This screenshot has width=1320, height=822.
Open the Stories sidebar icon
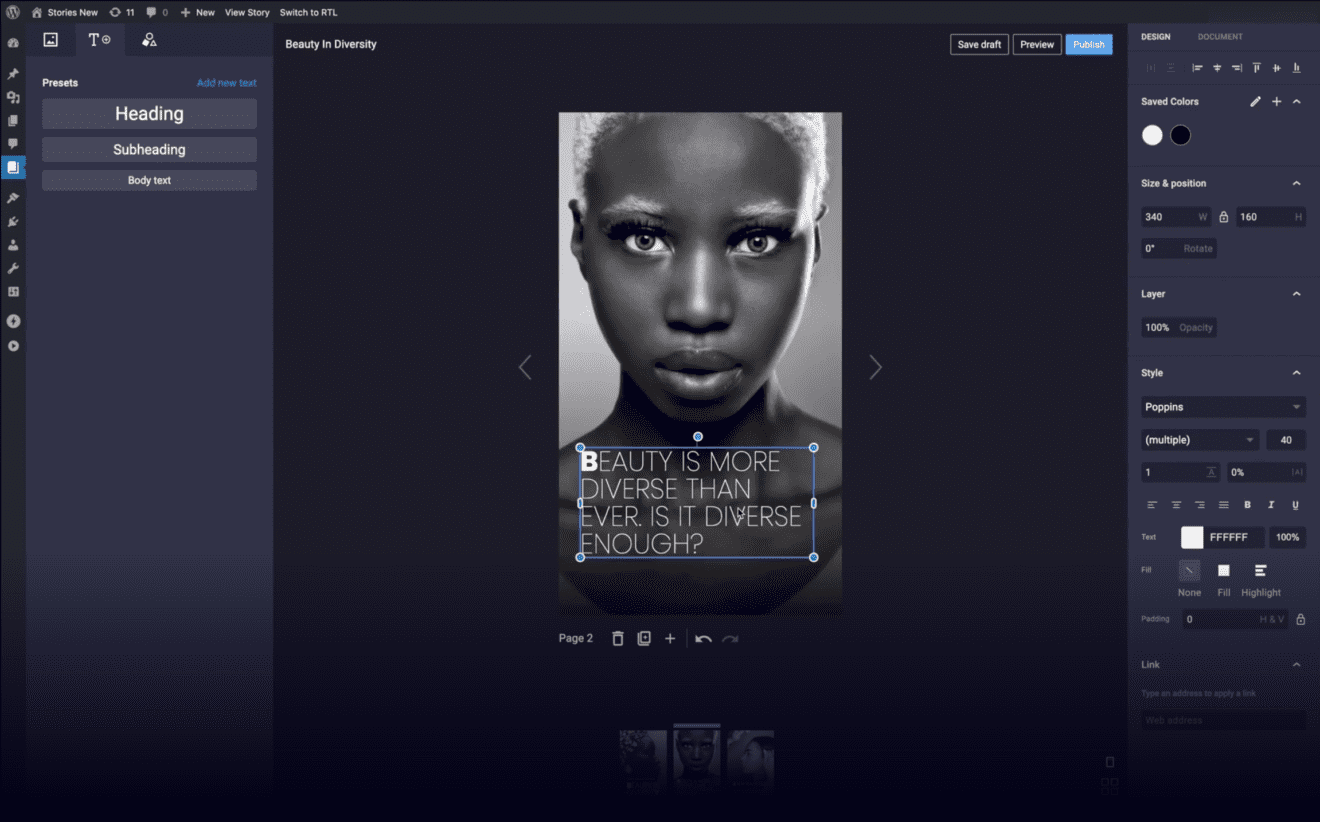[13, 168]
